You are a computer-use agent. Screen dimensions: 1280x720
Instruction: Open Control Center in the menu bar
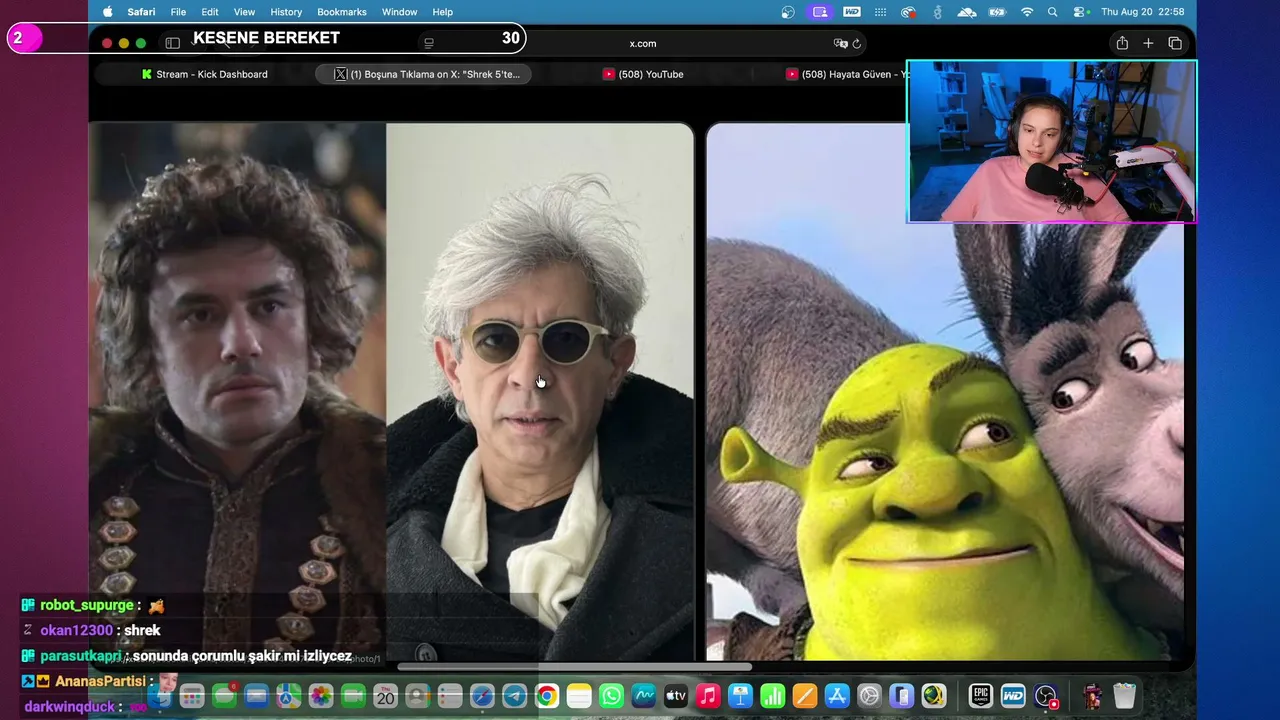[x=1080, y=12]
